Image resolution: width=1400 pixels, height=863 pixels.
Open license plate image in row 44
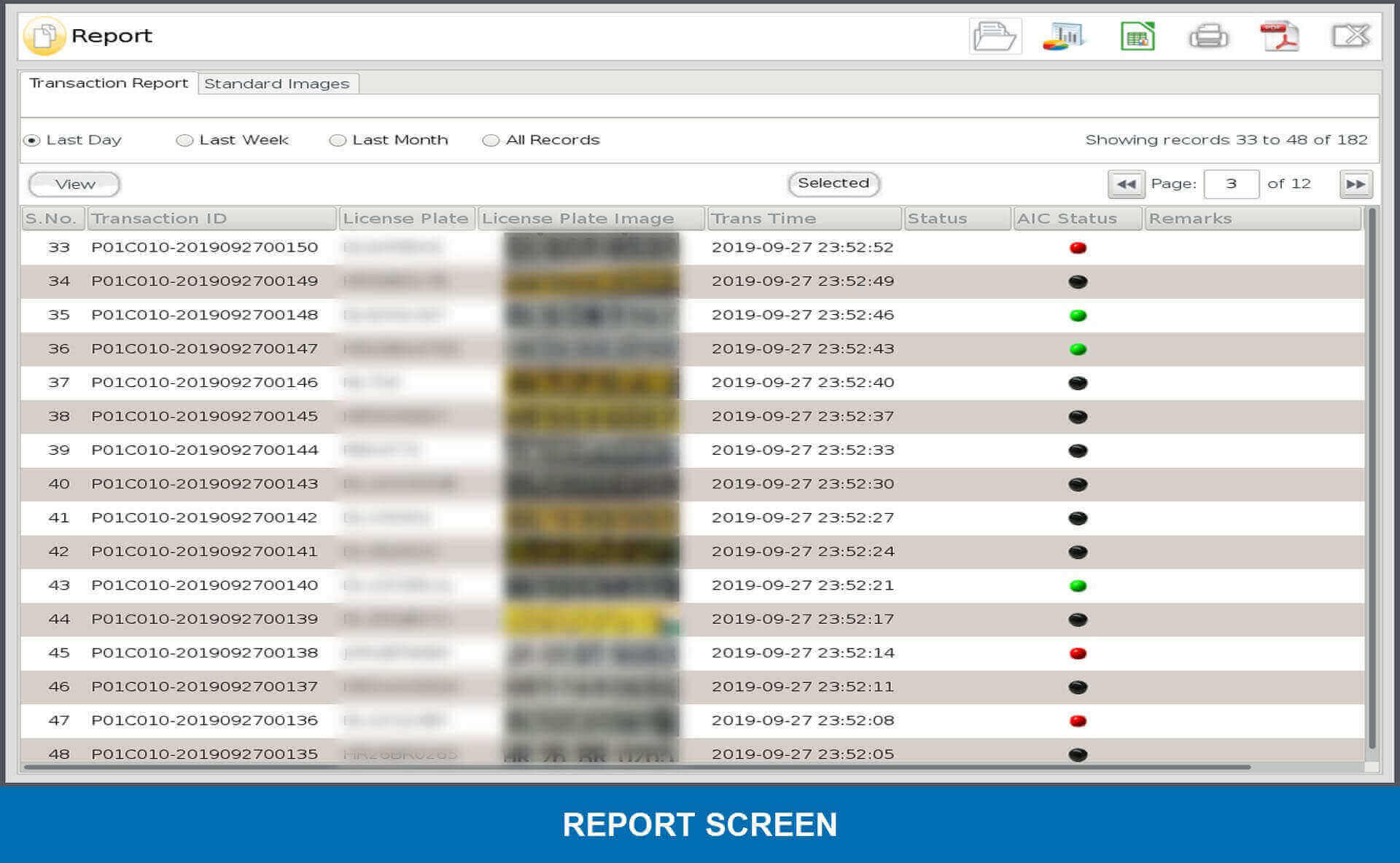(x=591, y=620)
